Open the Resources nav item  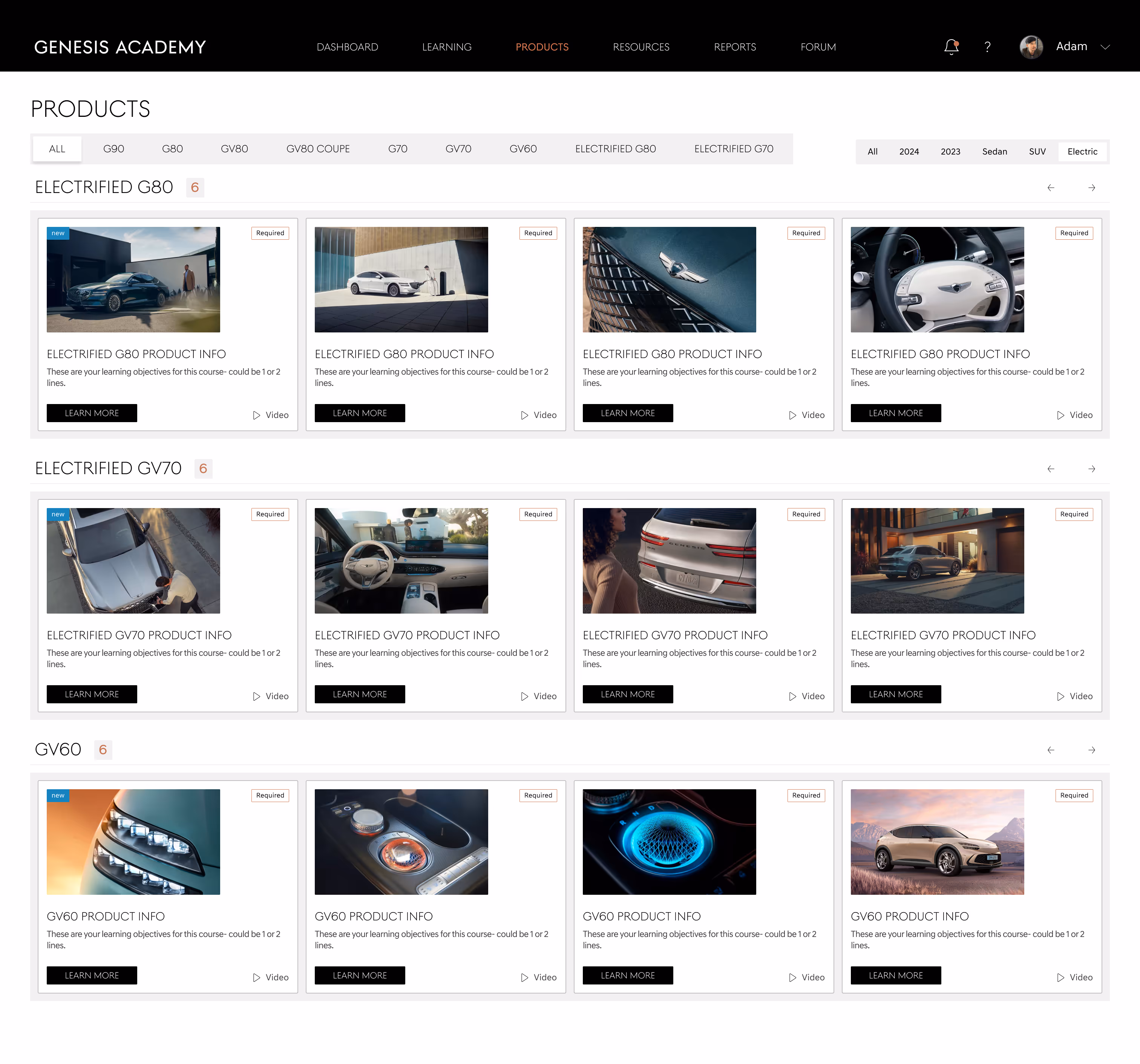pyautogui.click(x=641, y=47)
